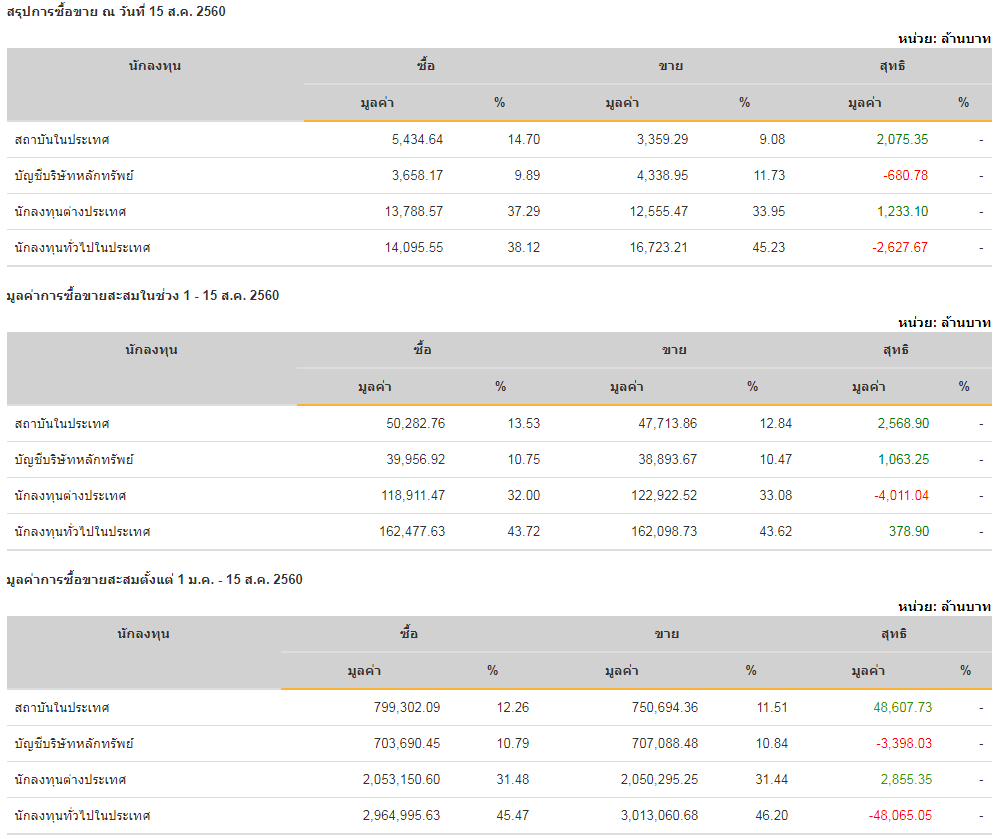
Task: Select buy value 50,282.76 in second table
Action: coord(415,423)
